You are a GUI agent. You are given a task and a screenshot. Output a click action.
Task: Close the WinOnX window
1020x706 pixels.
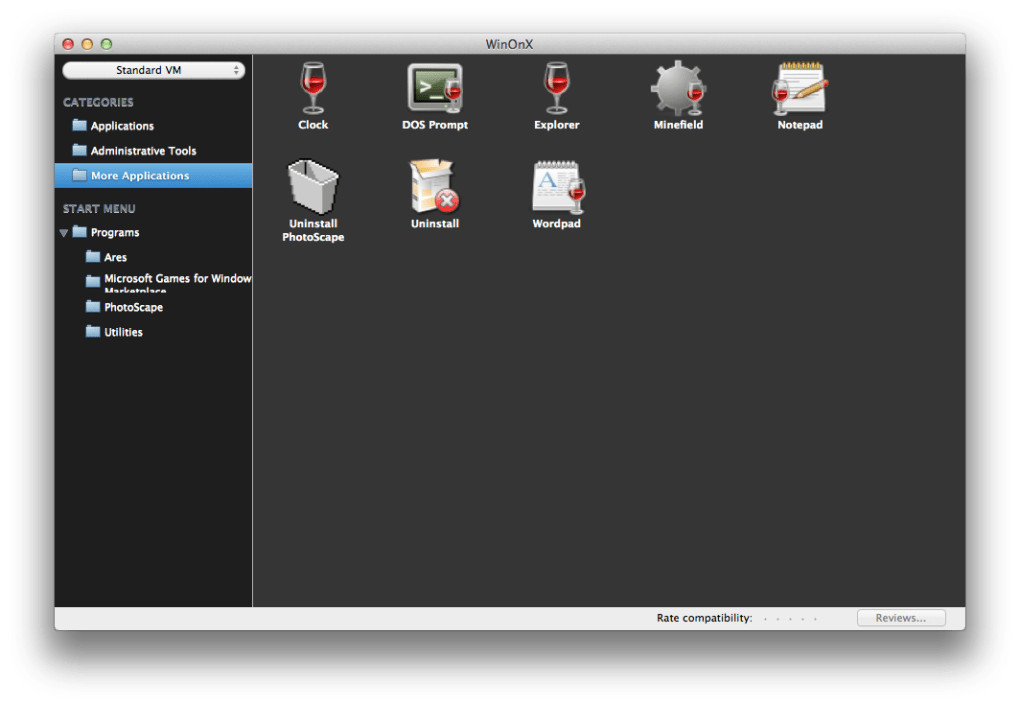pyautogui.click(x=68, y=44)
